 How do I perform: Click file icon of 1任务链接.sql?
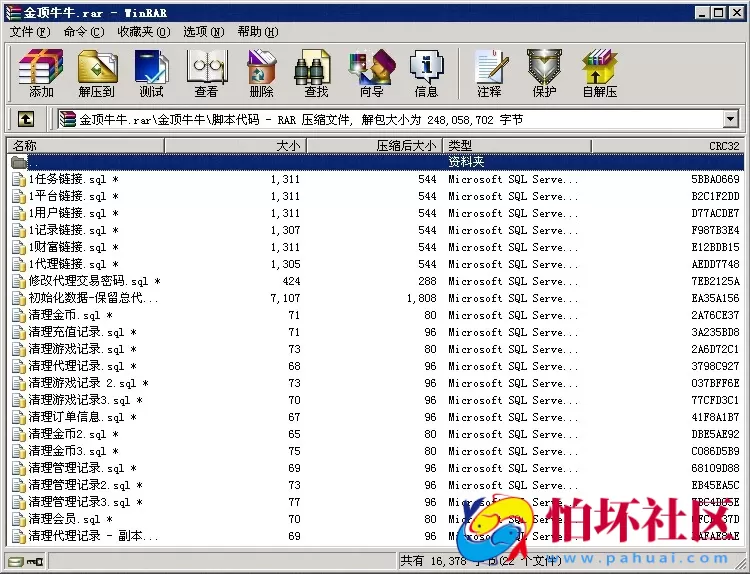coord(19,180)
